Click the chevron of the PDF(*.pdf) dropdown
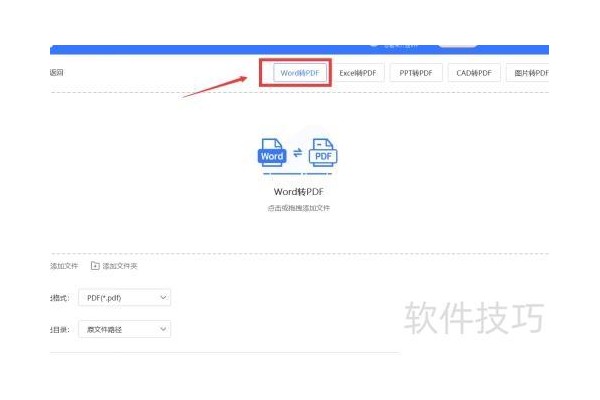 163,297
